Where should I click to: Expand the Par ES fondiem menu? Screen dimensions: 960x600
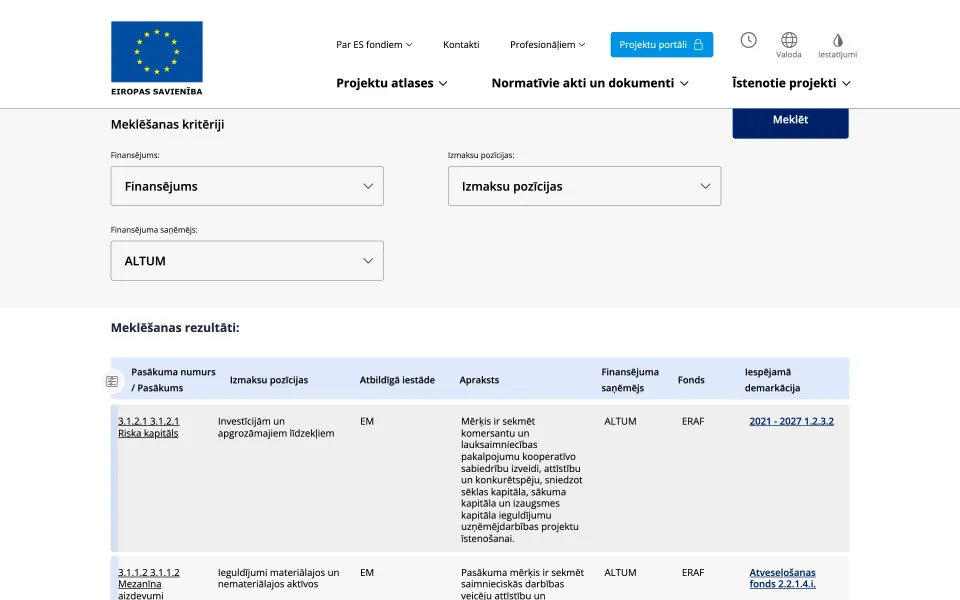click(x=374, y=45)
